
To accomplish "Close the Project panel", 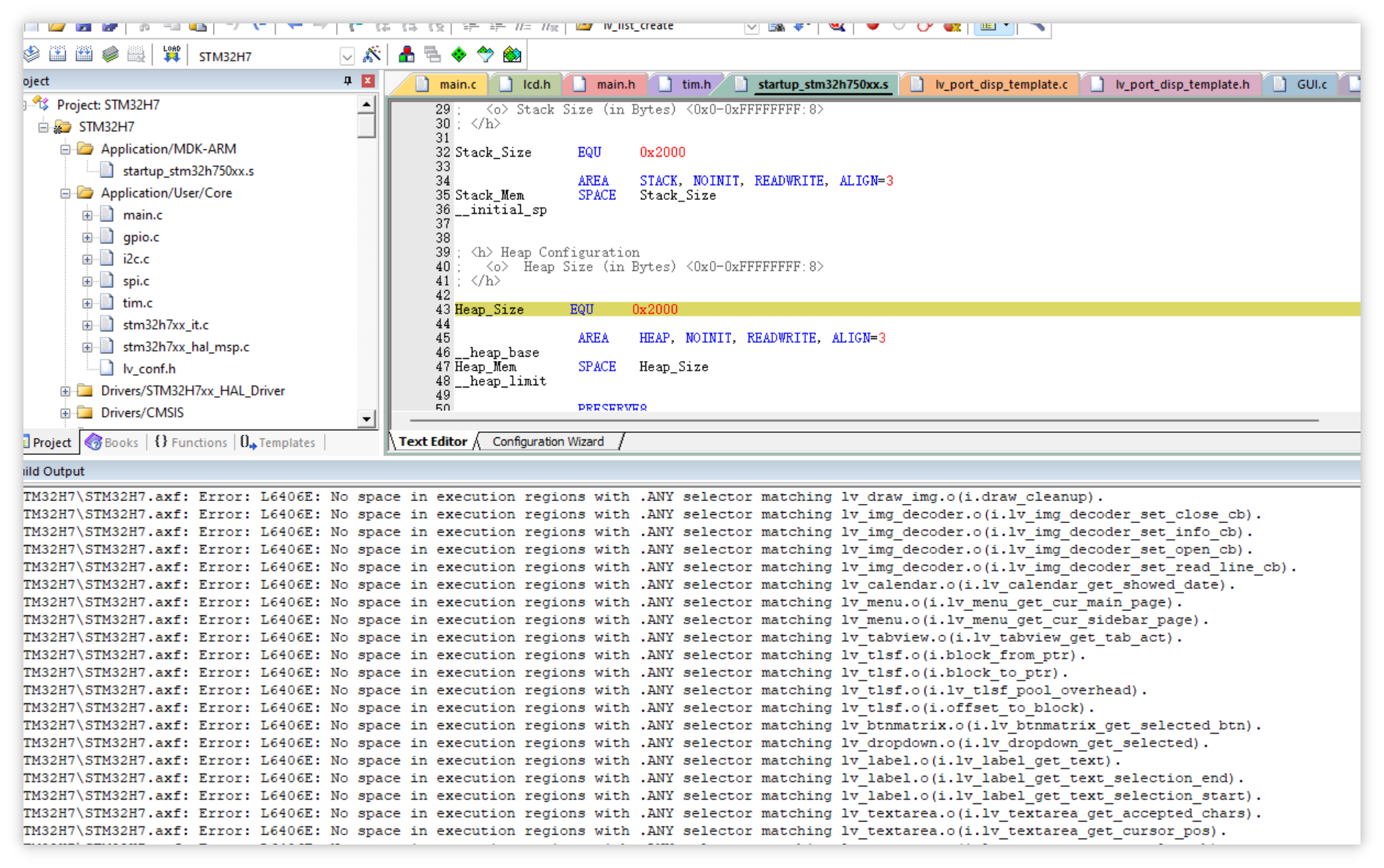I will tap(369, 81).
